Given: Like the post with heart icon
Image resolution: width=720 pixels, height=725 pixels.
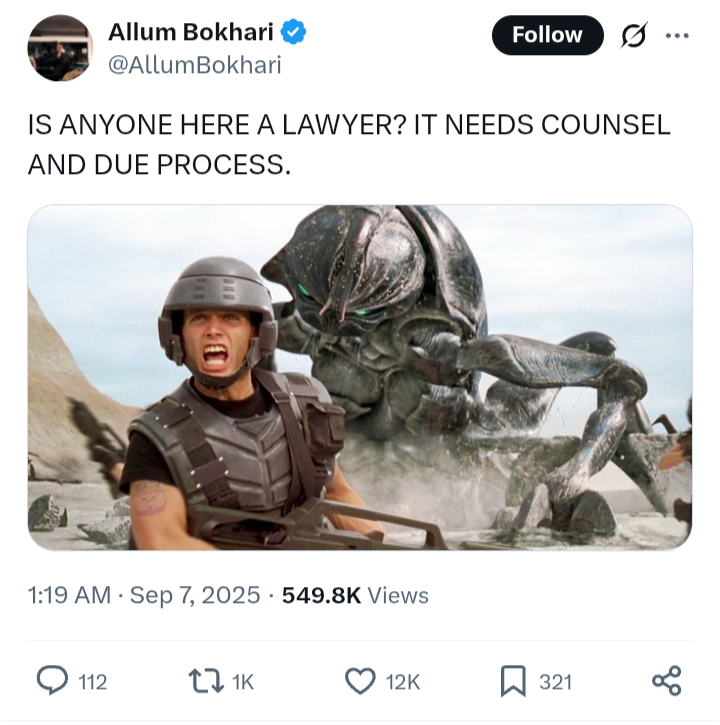Looking at the screenshot, I should pyautogui.click(x=360, y=681).
